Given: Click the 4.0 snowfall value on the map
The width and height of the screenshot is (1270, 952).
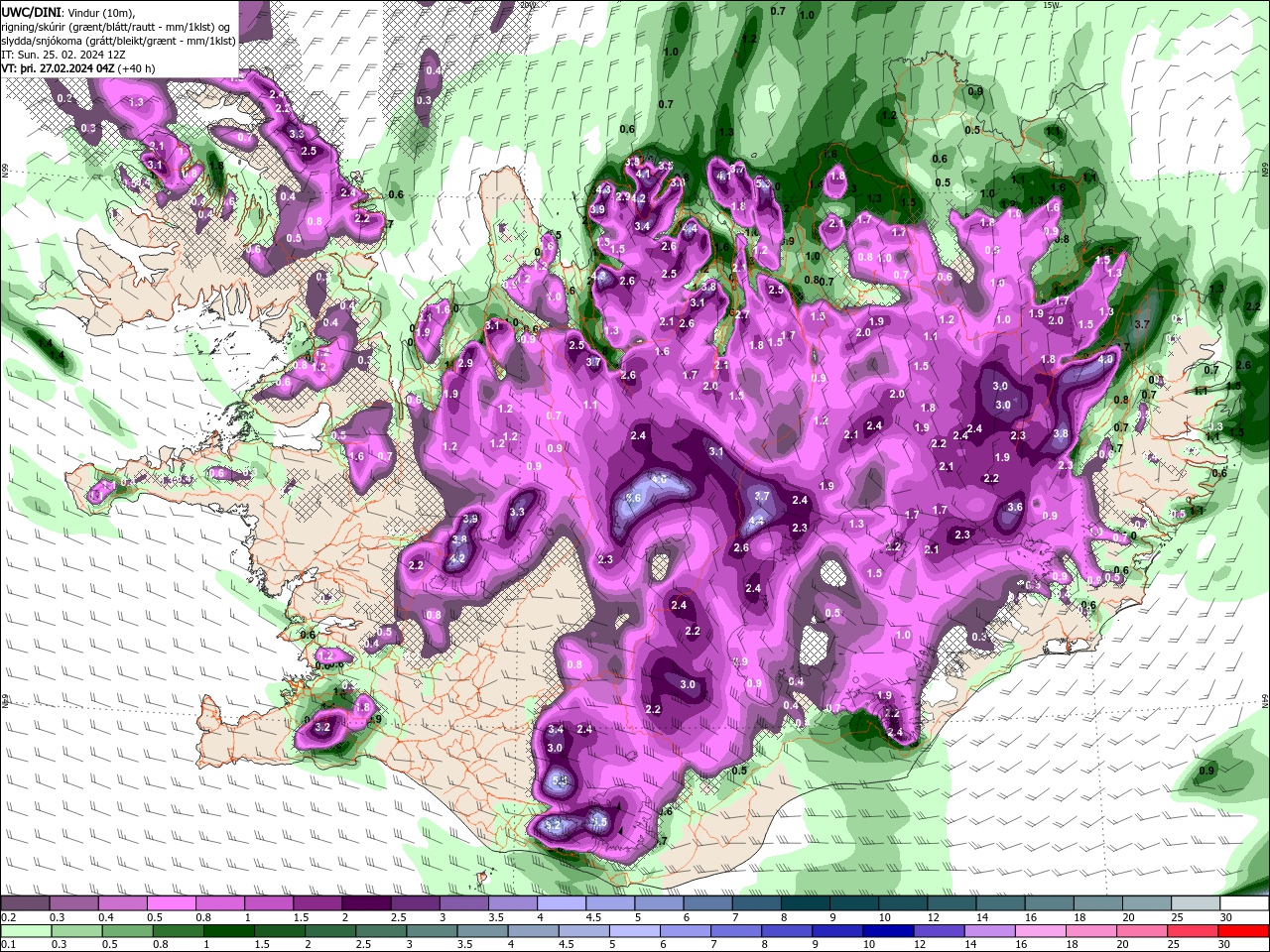Looking at the screenshot, I should click(1106, 359).
